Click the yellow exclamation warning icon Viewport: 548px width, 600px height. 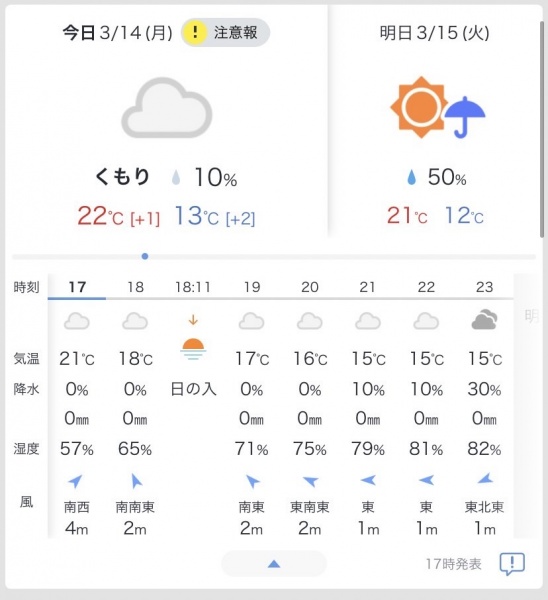click(195, 32)
